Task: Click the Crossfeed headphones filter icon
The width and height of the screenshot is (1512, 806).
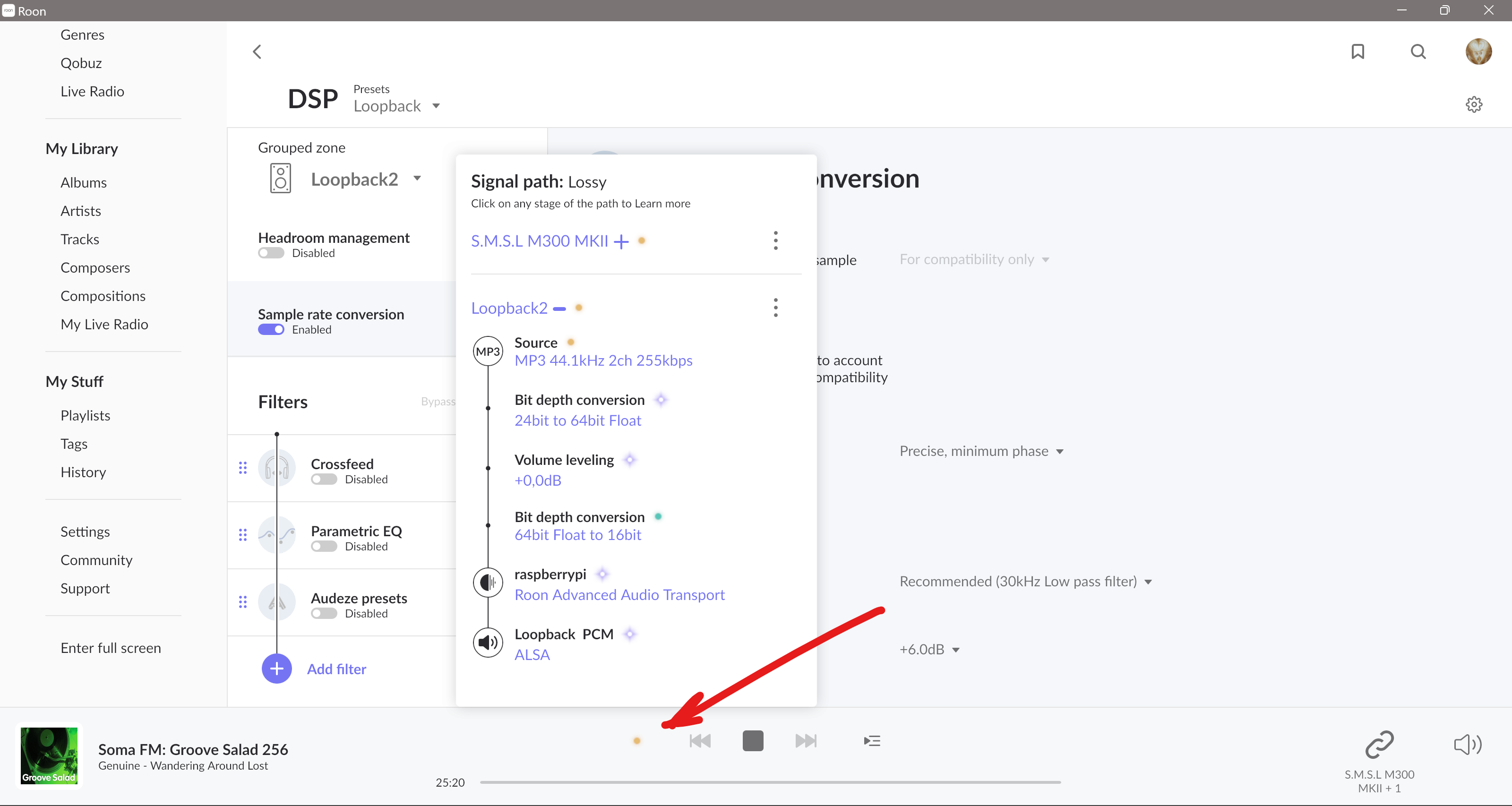Action: (276, 468)
